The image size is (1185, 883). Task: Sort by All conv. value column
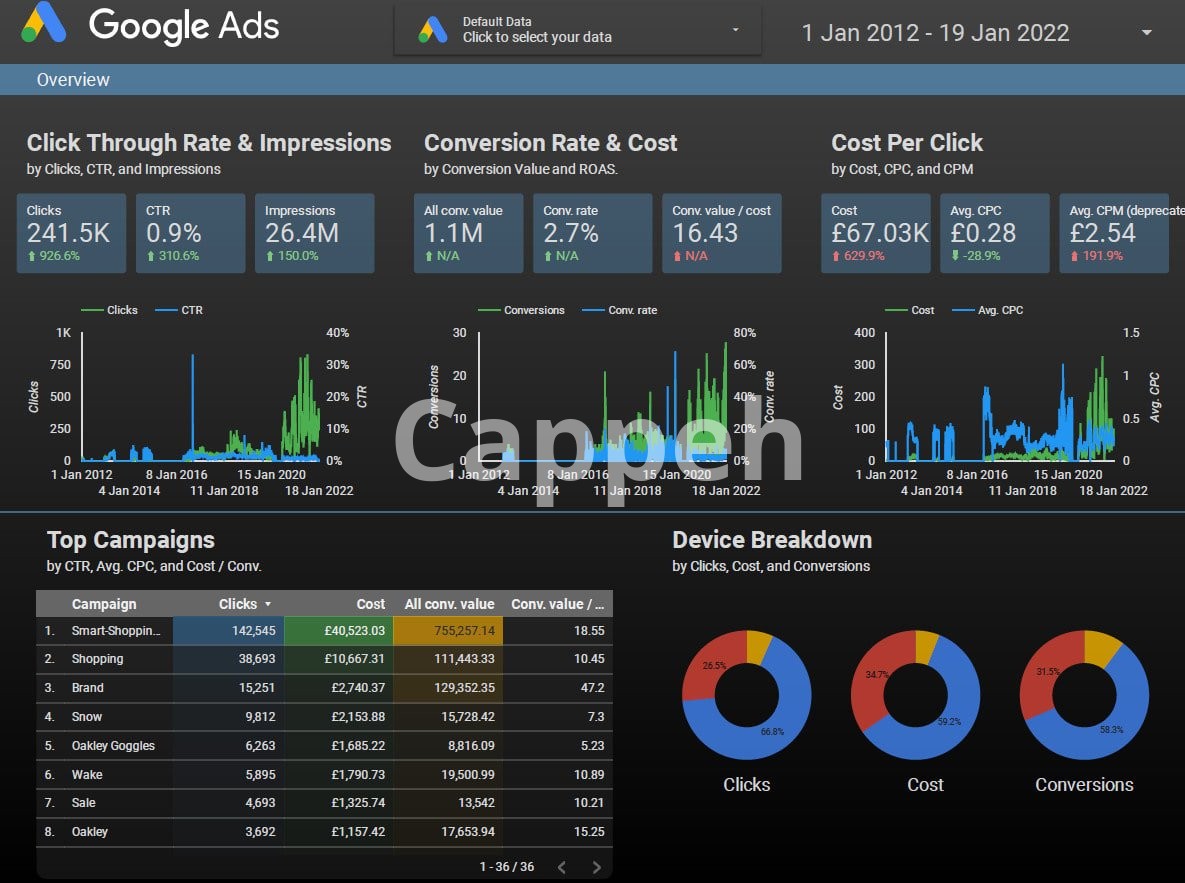[x=449, y=604]
